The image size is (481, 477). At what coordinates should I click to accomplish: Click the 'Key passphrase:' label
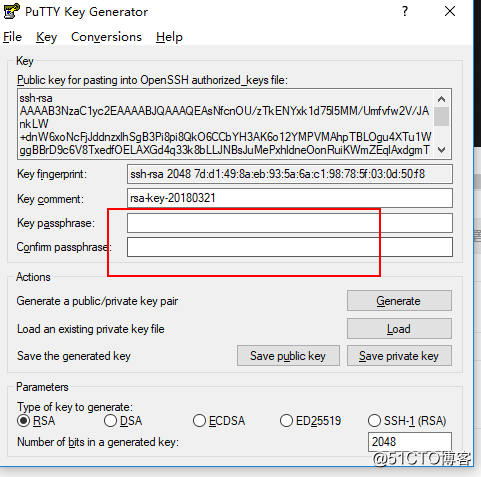pyautogui.click(x=56, y=223)
